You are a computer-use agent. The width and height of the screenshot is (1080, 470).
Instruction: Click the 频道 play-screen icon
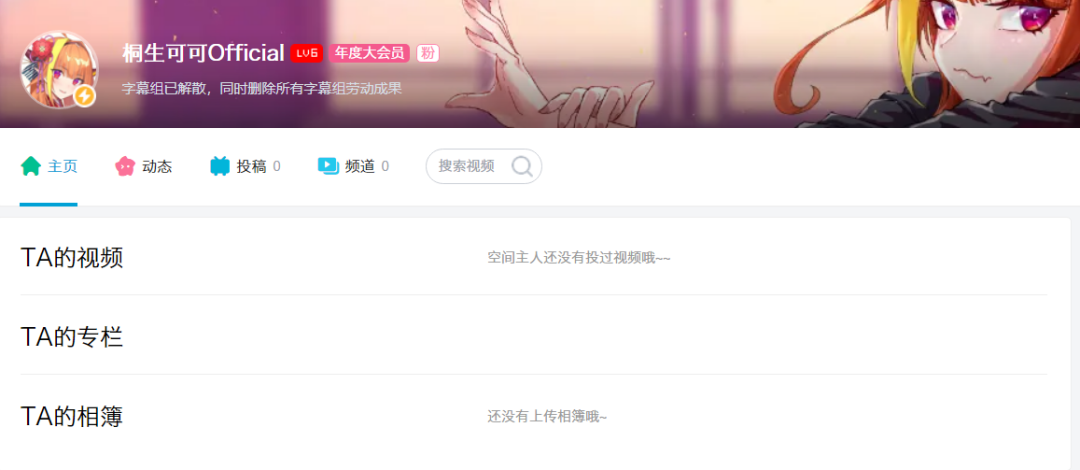click(x=328, y=166)
